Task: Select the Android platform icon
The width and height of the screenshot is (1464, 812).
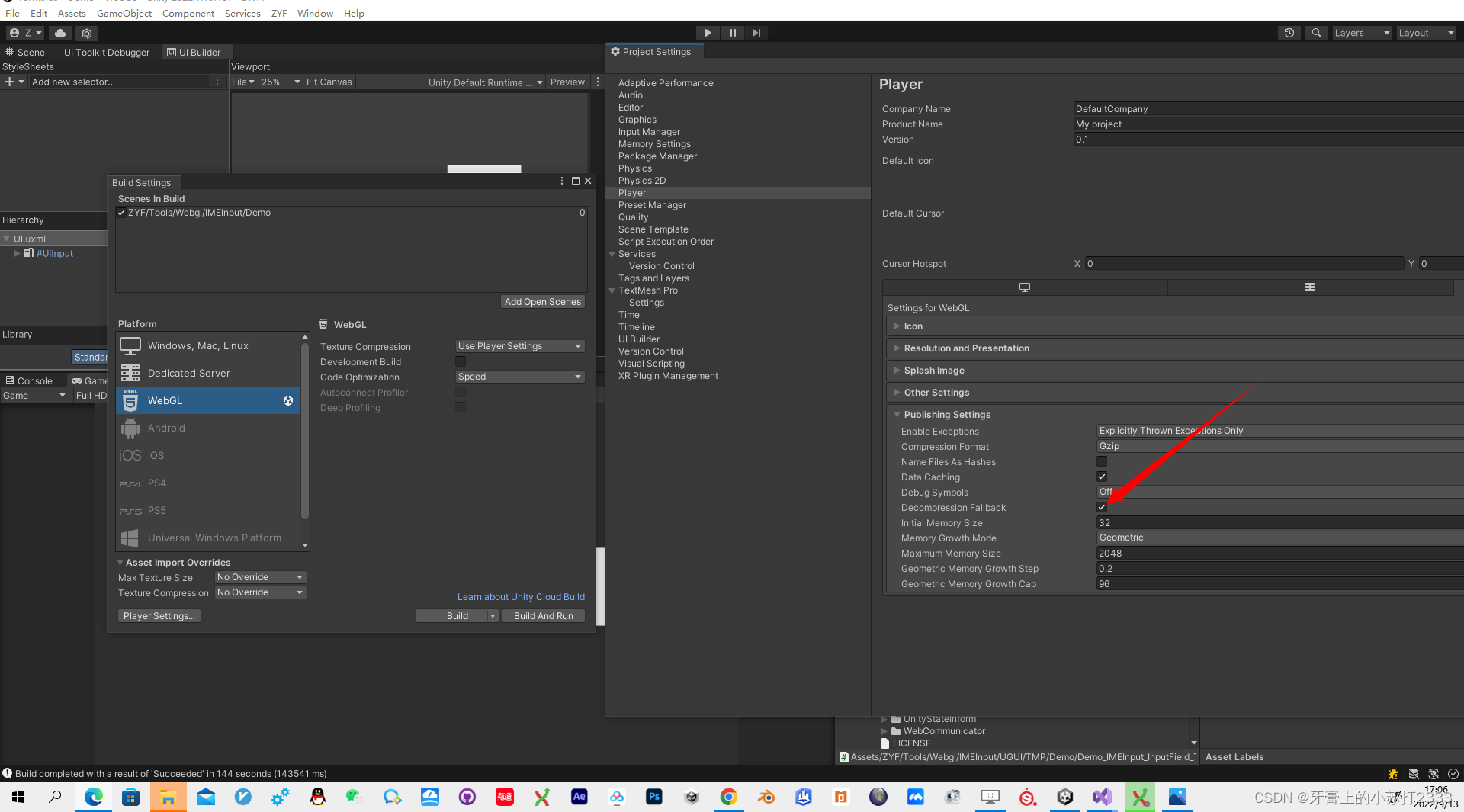Action: 130,428
